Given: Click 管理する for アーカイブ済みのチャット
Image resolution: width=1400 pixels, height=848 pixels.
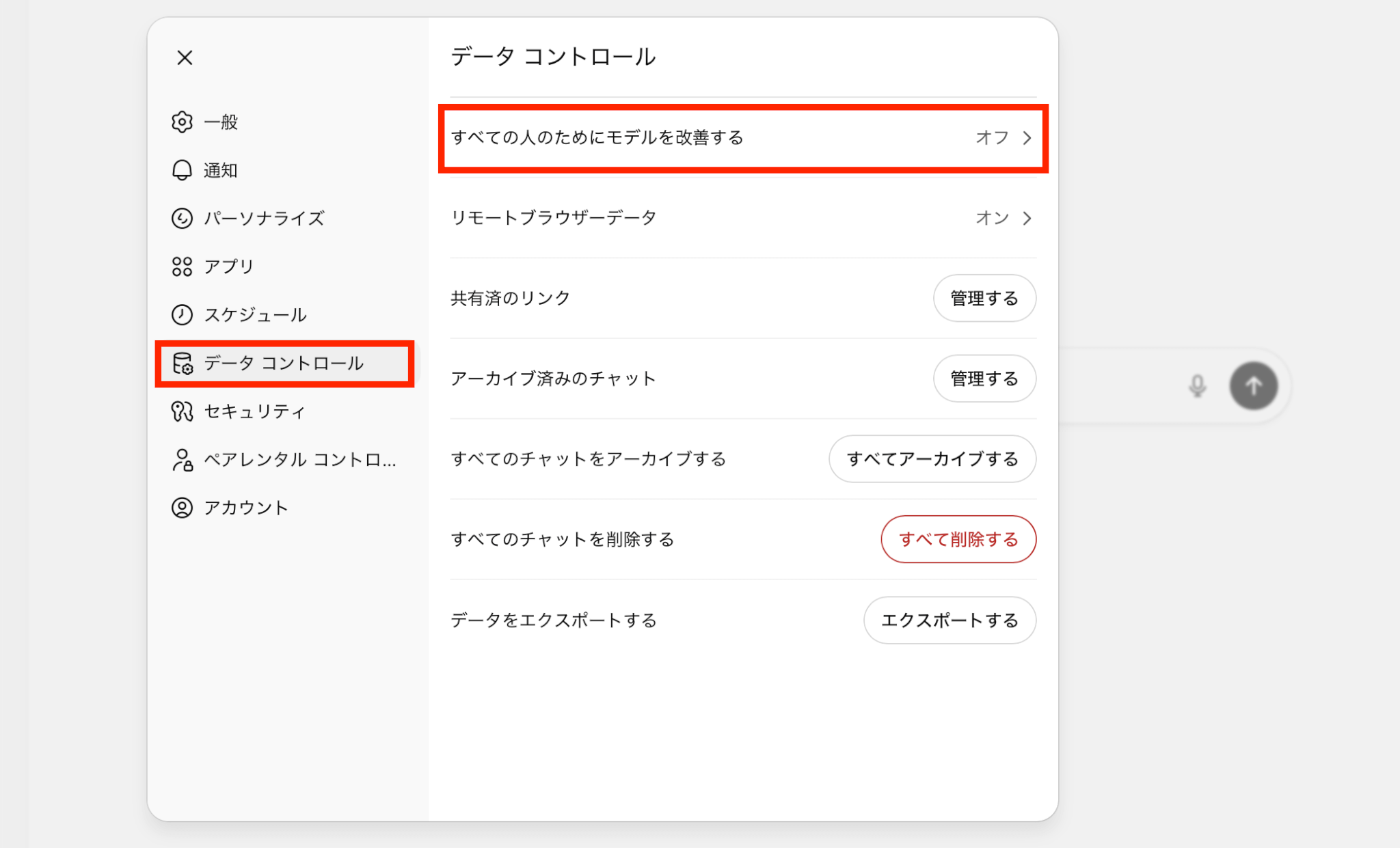Looking at the screenshot, I should click(x=984, y=379).
